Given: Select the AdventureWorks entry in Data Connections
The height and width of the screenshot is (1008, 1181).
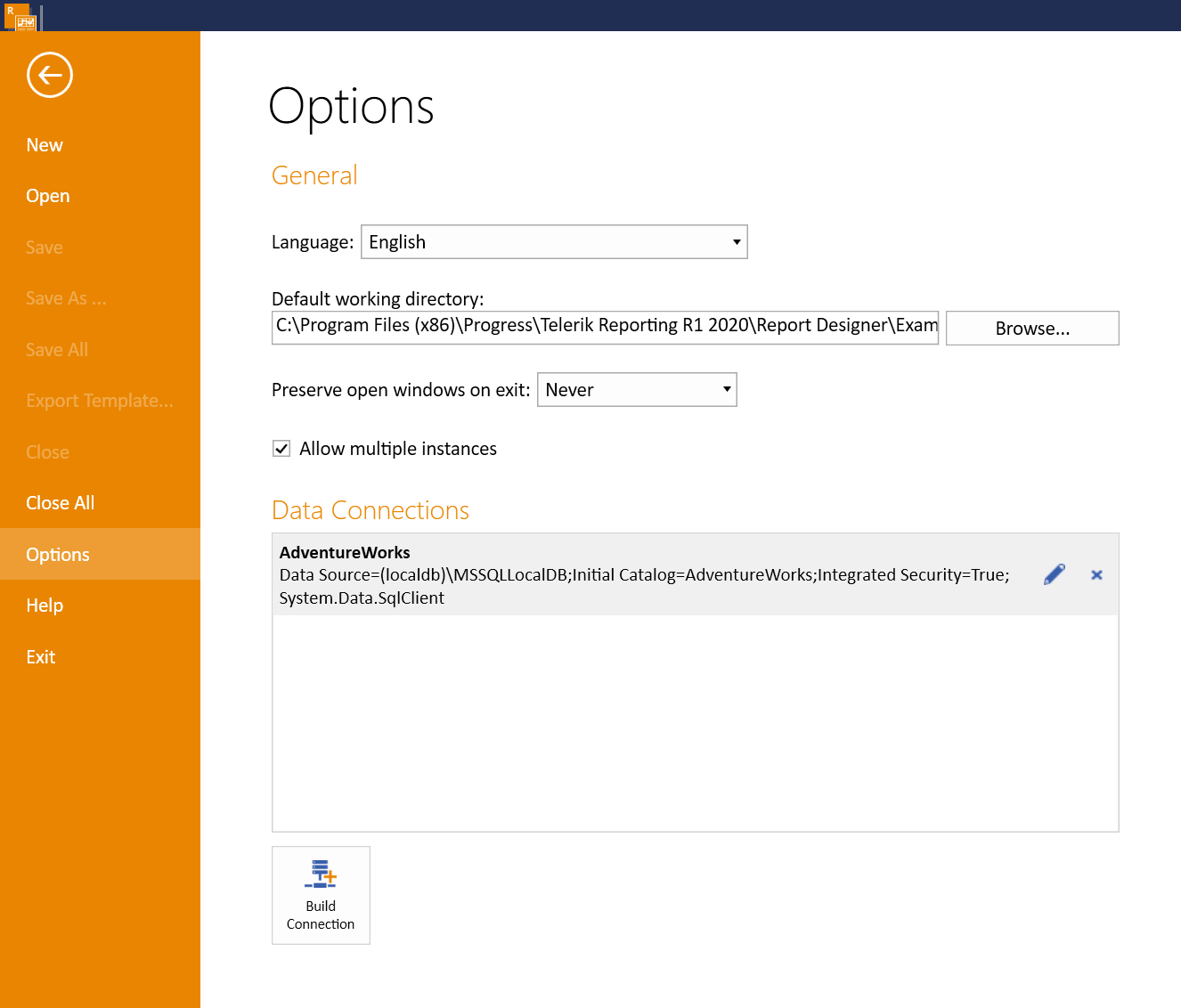Looking at the screenshot, I should [623, 574].
